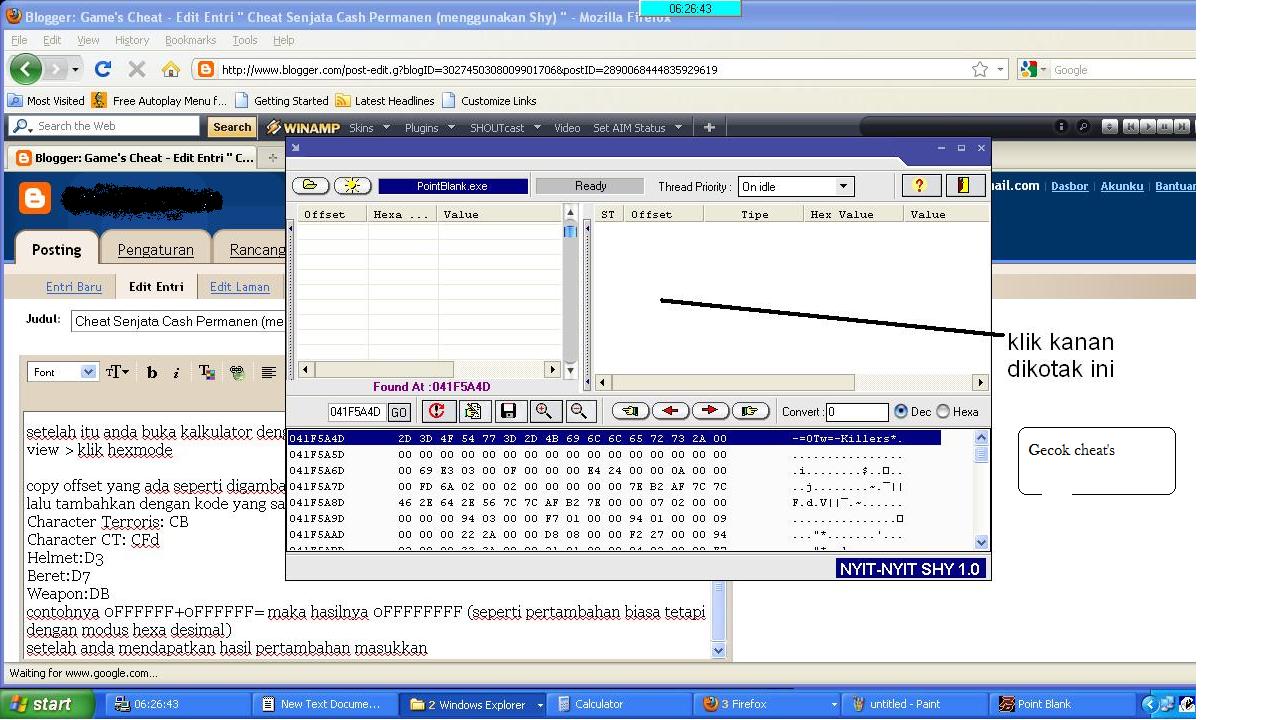Viewport: 1280px width, 720px height.
Task: Click the Firefox stop loading icon
Action: coord(137,69)
